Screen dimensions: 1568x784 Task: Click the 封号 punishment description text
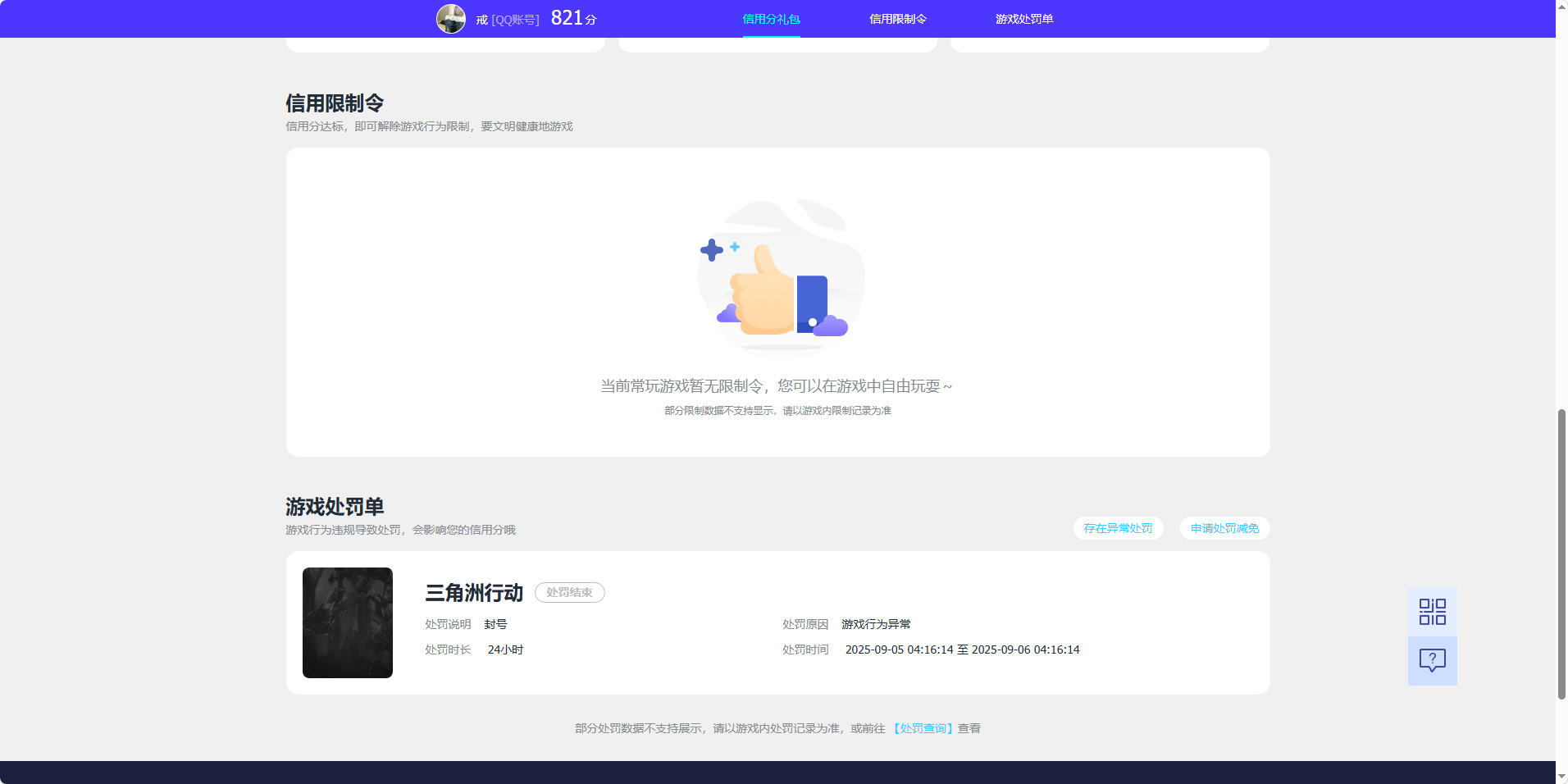(x=497, y=623)
